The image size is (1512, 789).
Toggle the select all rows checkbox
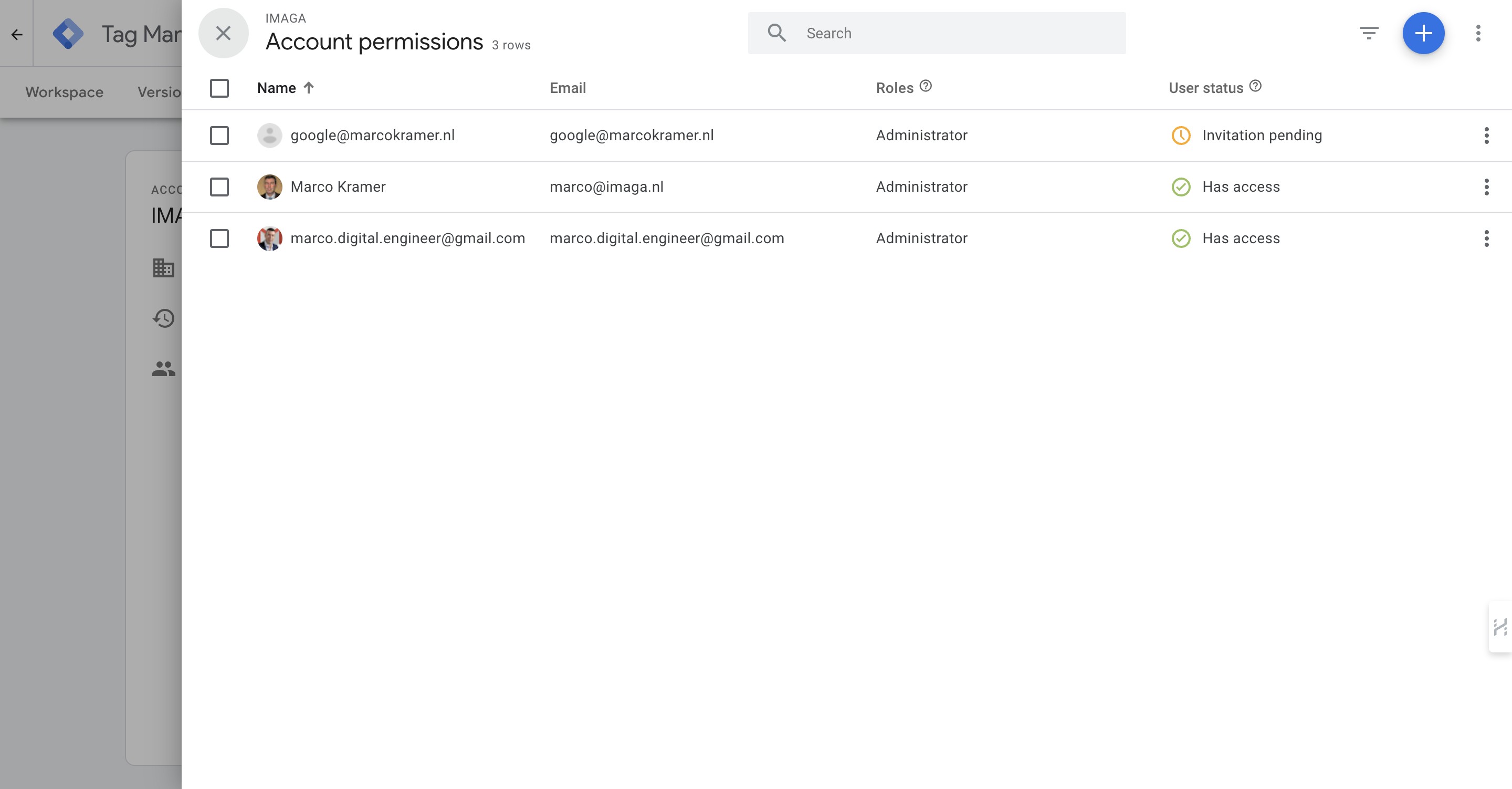(219, 88)
